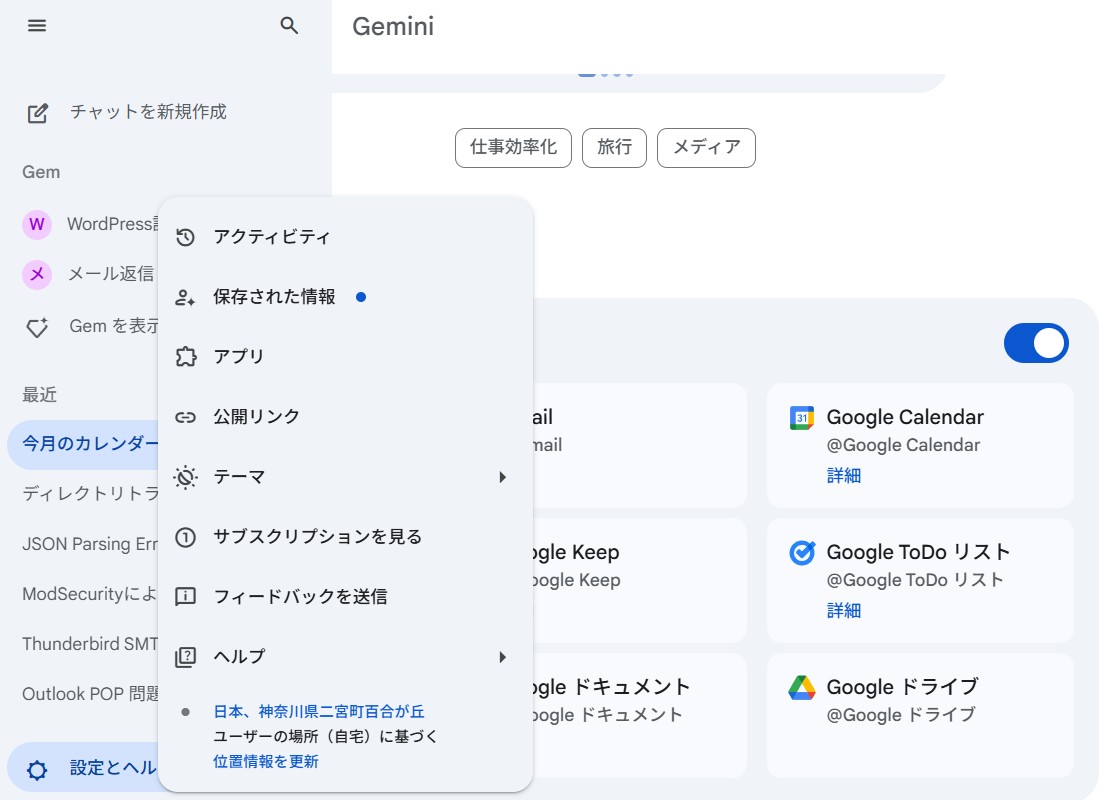Choose サブスクリプションを見る menu entry
The width and height of the screenshot is (1107, 800).
[345, 537]
